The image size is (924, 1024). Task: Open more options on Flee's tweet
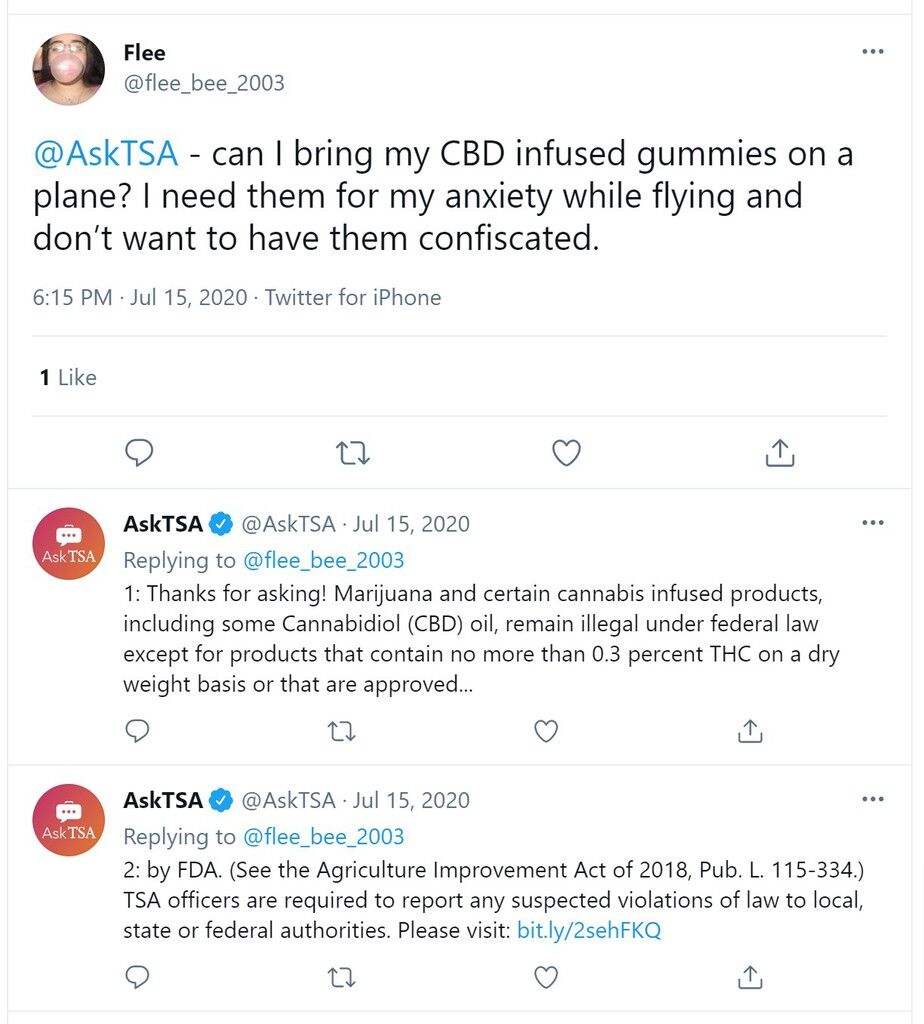coord(873,52)
